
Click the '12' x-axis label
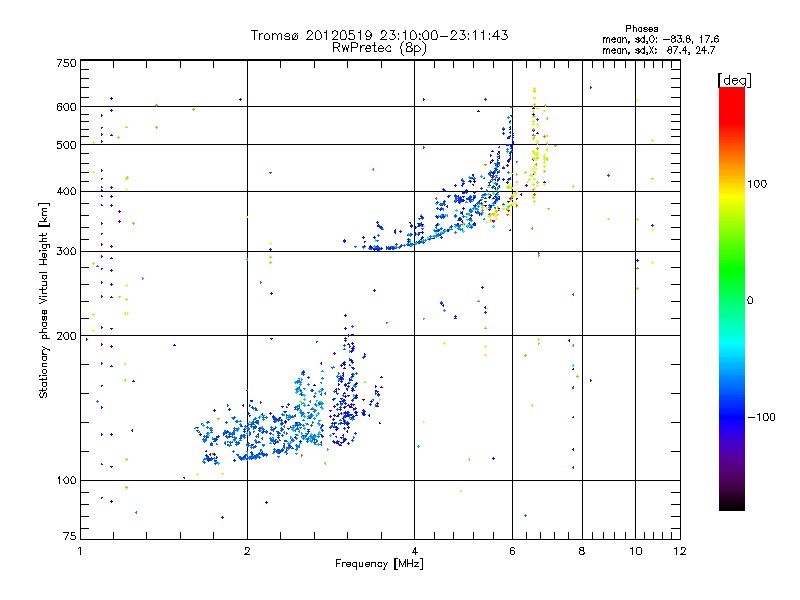(680, 551)
